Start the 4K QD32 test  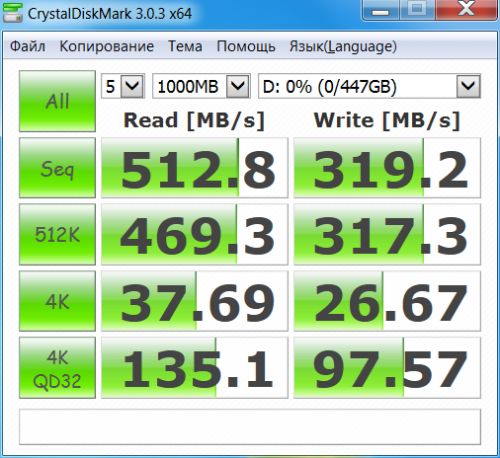57,368
